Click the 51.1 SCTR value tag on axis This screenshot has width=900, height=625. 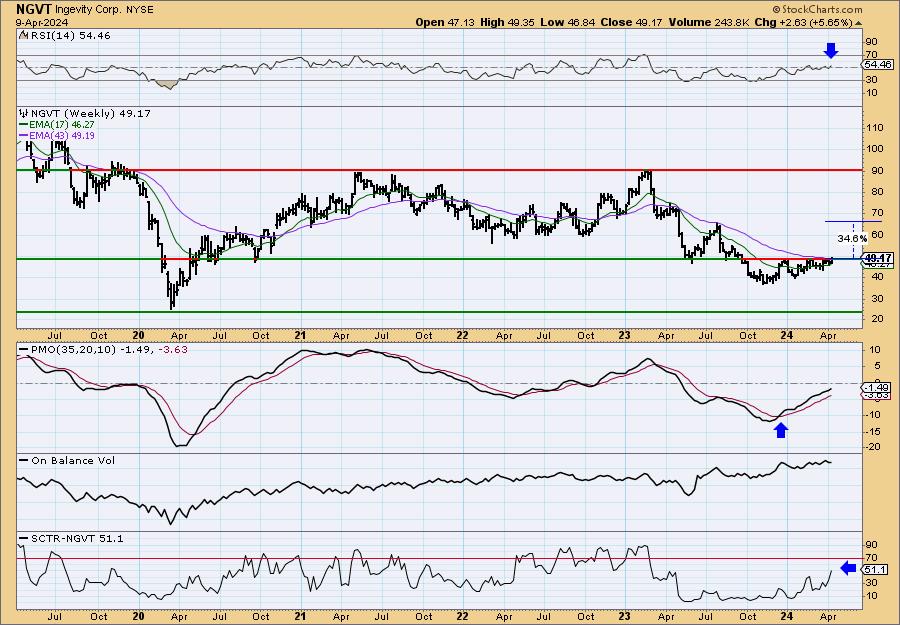875,569
